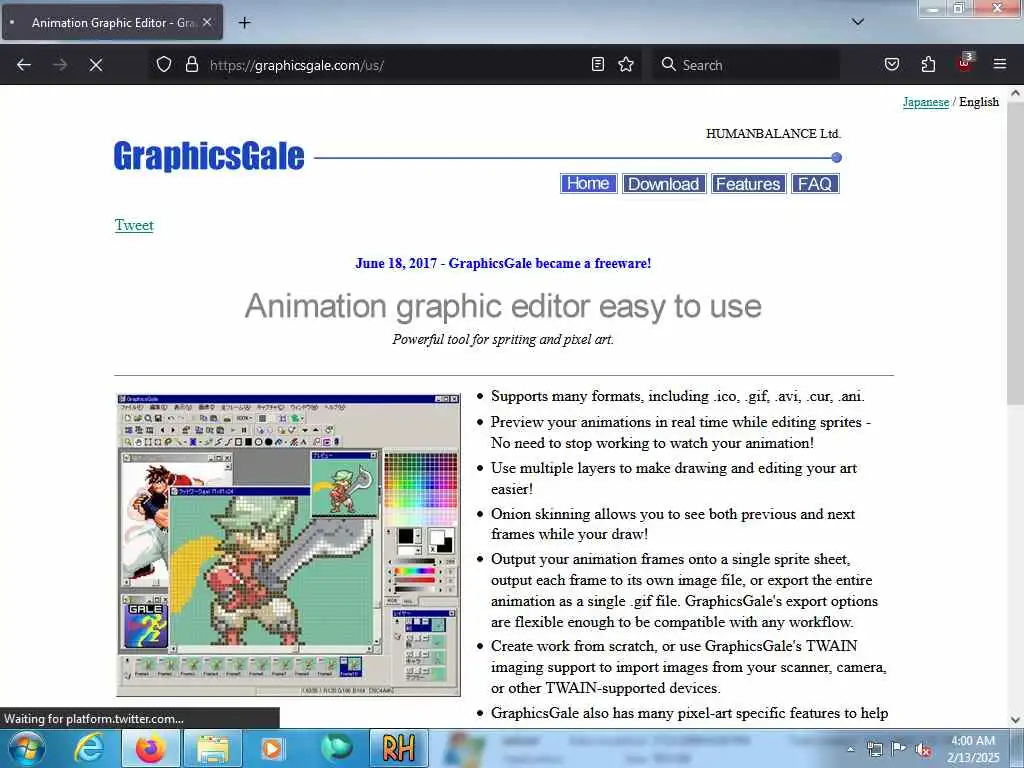Open the Windows Start button
The height and width of the screenshot is (768, 1024).
(x=27, y=748)
